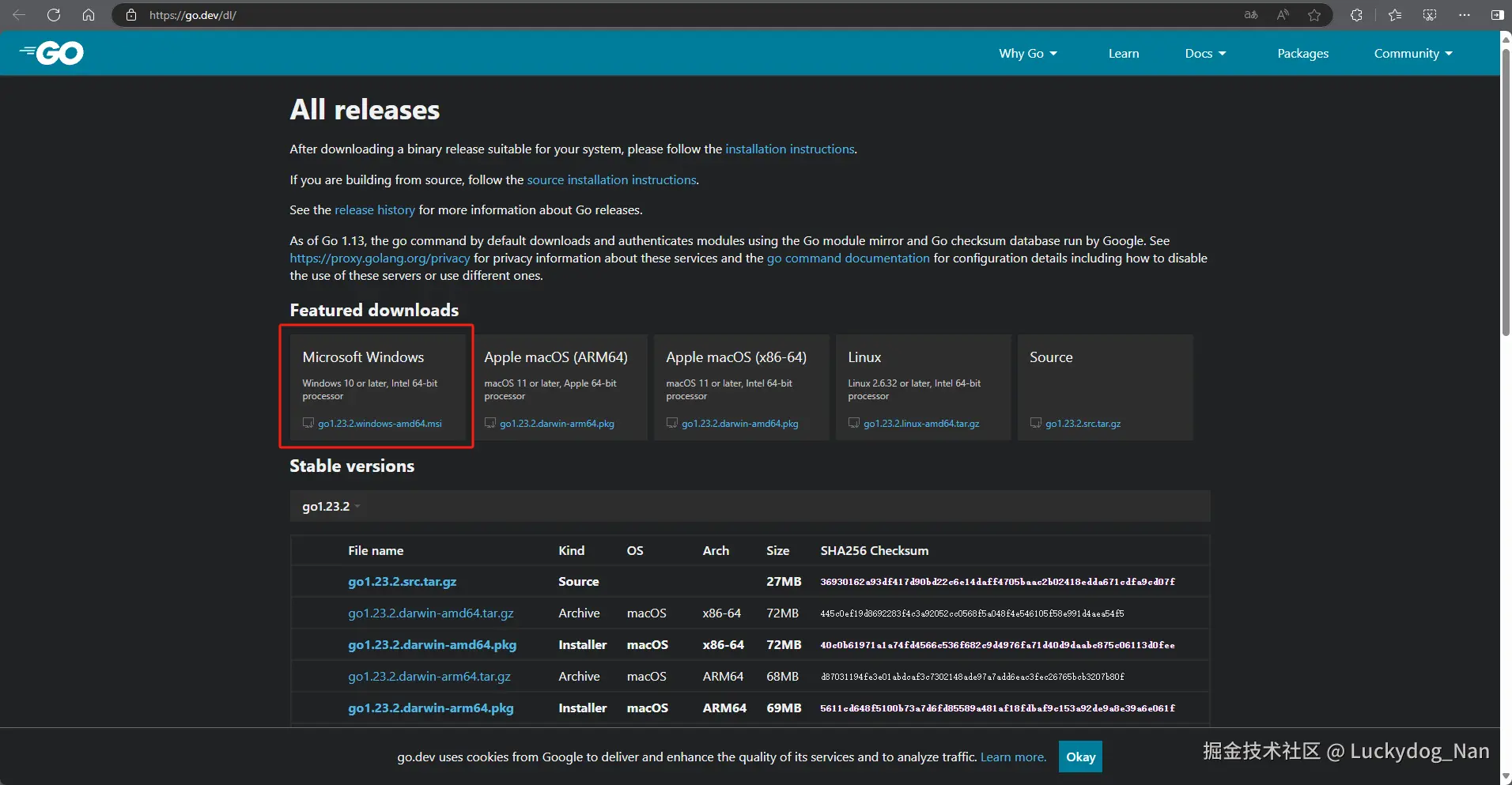Image resolution: width=1512 pixels, height=785 pixels.
Task: Download go1.23.2.darwin-arm64.pkg from the table
Action: 431,708
